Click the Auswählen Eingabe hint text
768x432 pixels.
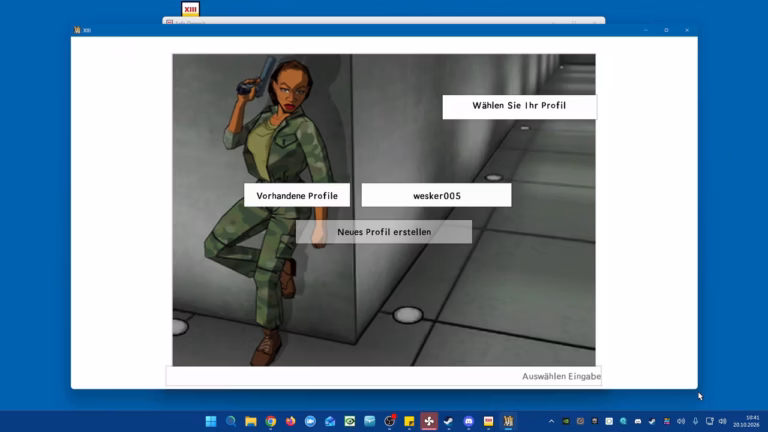tap(561, 376)
